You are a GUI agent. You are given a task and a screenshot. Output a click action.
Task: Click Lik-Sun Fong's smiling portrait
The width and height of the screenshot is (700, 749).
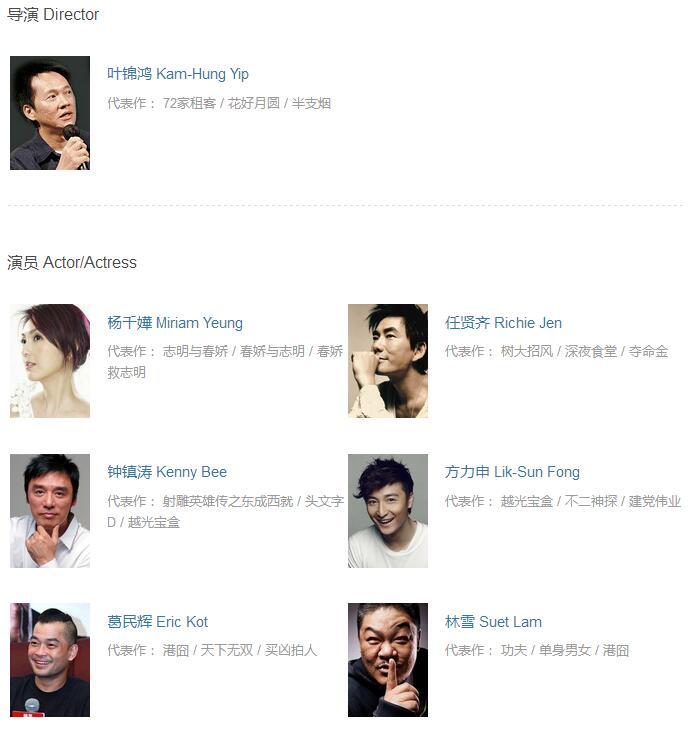(388, 511)
